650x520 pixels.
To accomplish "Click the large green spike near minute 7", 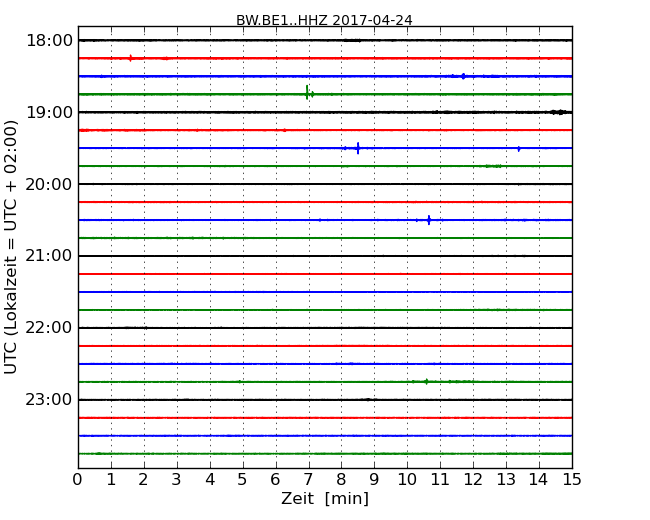I will [307, 92].
